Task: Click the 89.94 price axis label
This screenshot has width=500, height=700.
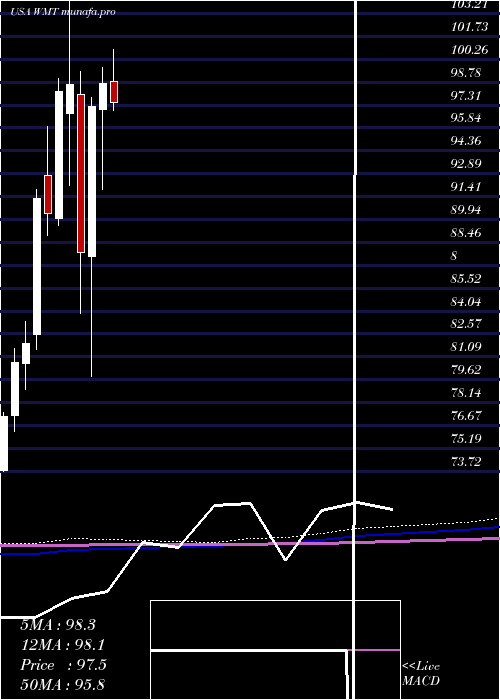Action: (x=466, y=209)
